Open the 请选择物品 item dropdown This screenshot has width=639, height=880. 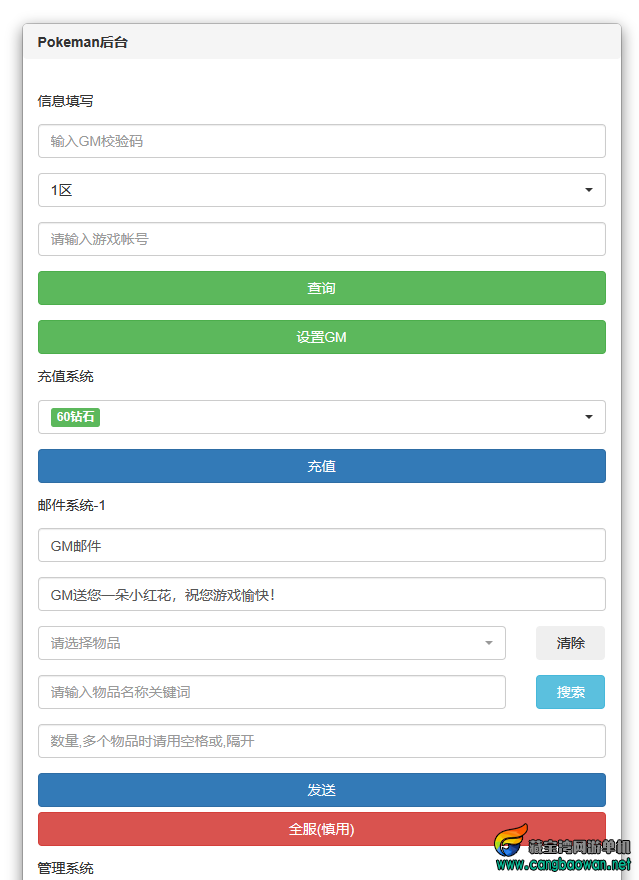point(272,643)
